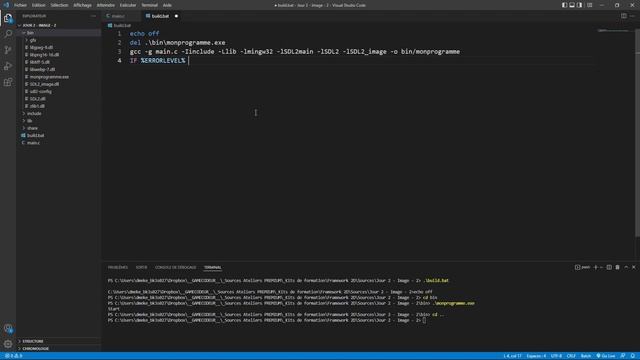The height and width of the screenshot is (360, 640).
Task: Open the terminal launch profile dropdown arrow
Action: (601, 267)
